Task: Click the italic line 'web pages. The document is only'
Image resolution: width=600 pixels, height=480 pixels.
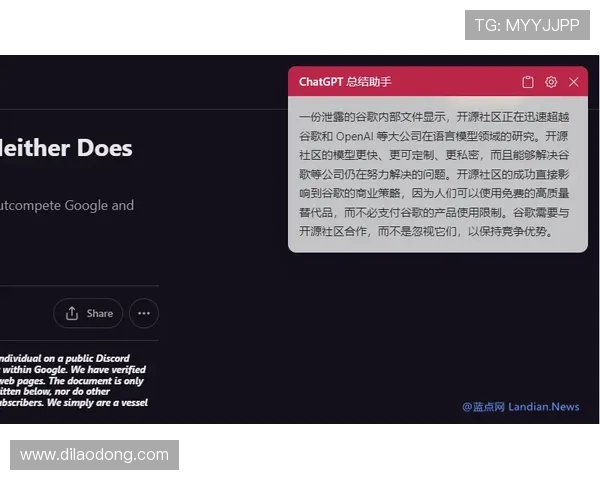Action: tap(72, 380)
